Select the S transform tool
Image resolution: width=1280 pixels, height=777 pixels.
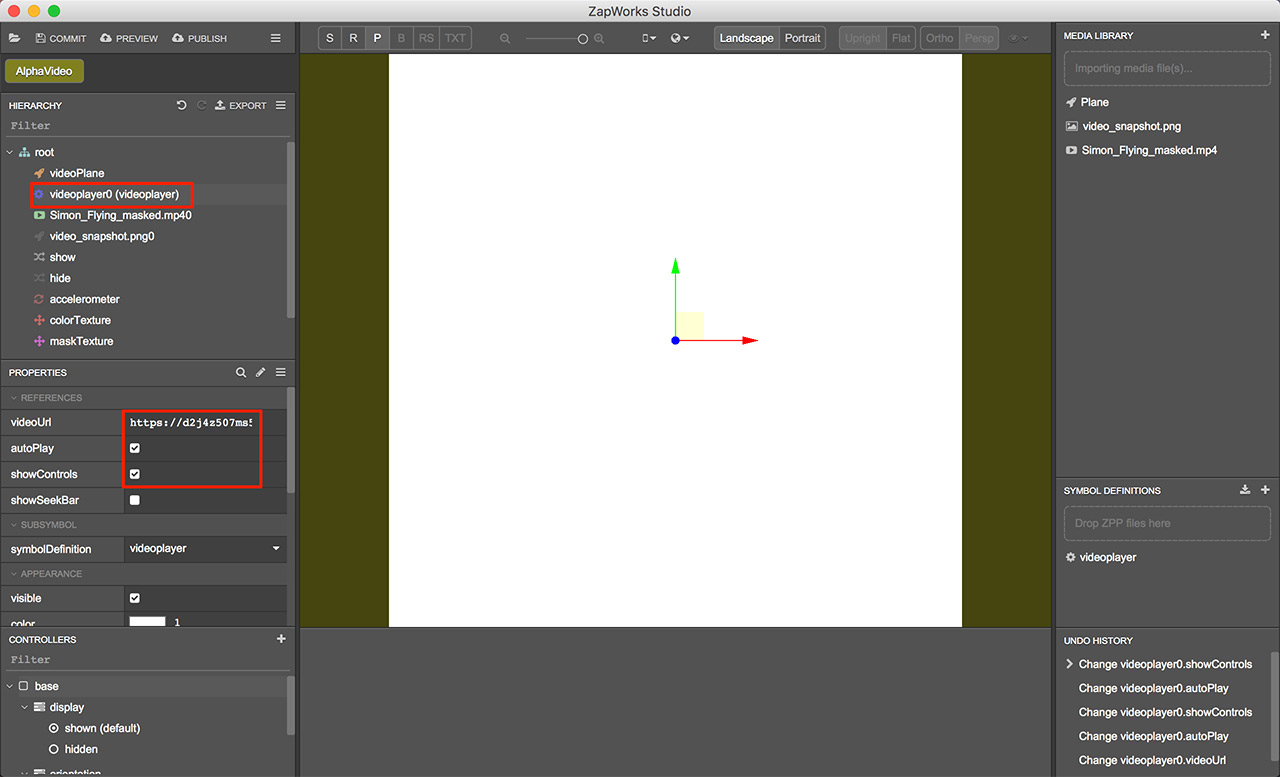[330, 38]
